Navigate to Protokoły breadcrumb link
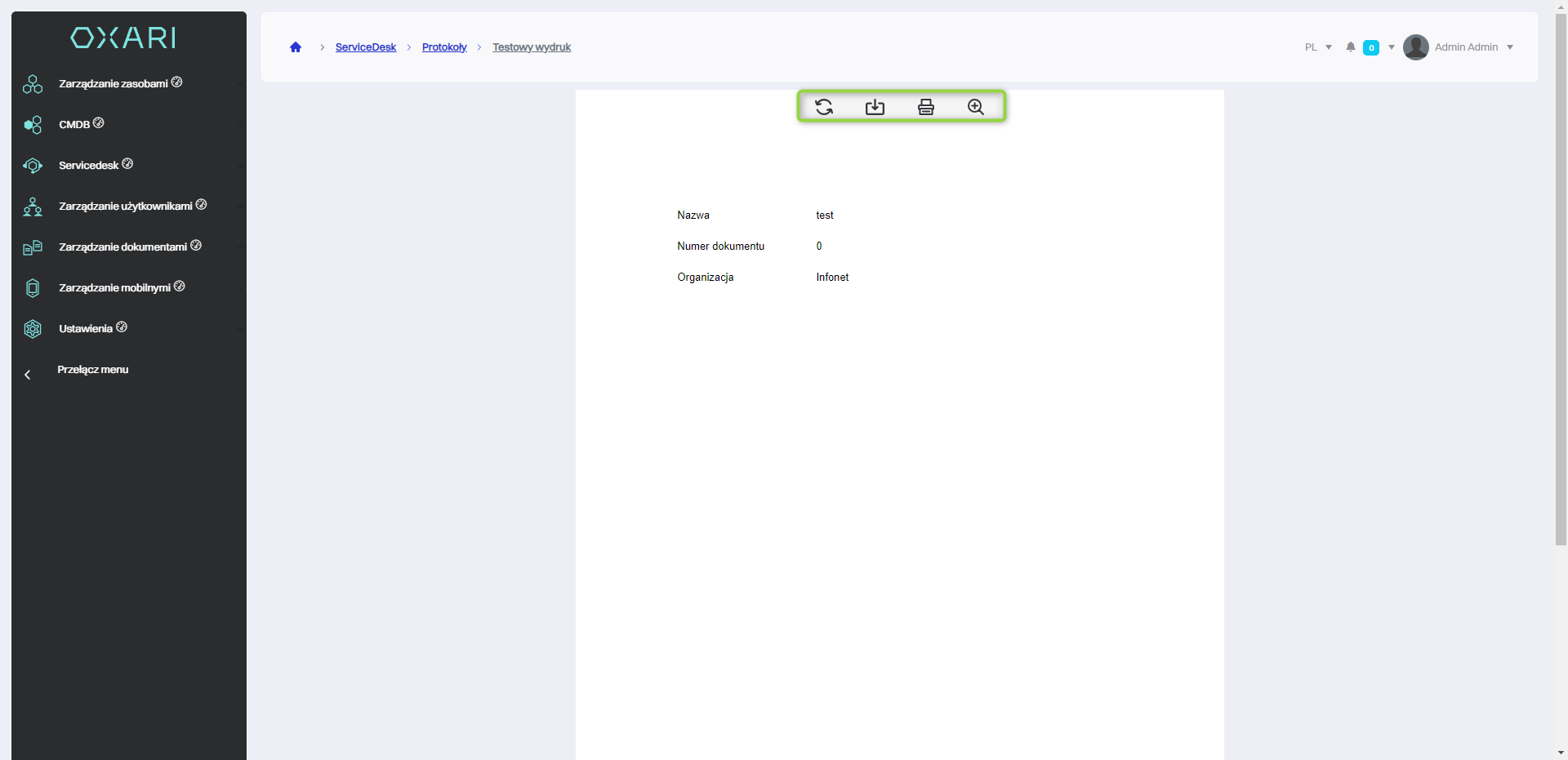1568x760 pixels. [x=444, y=47]
